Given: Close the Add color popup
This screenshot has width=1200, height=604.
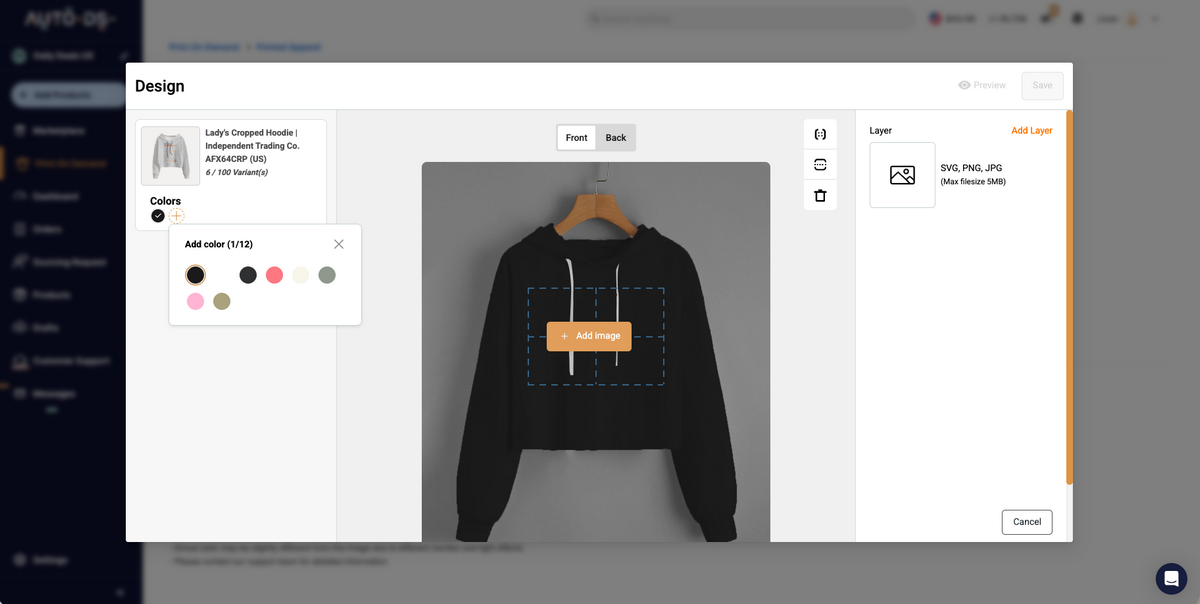Looking at the screenshot, I should click(x=339, y=244).
